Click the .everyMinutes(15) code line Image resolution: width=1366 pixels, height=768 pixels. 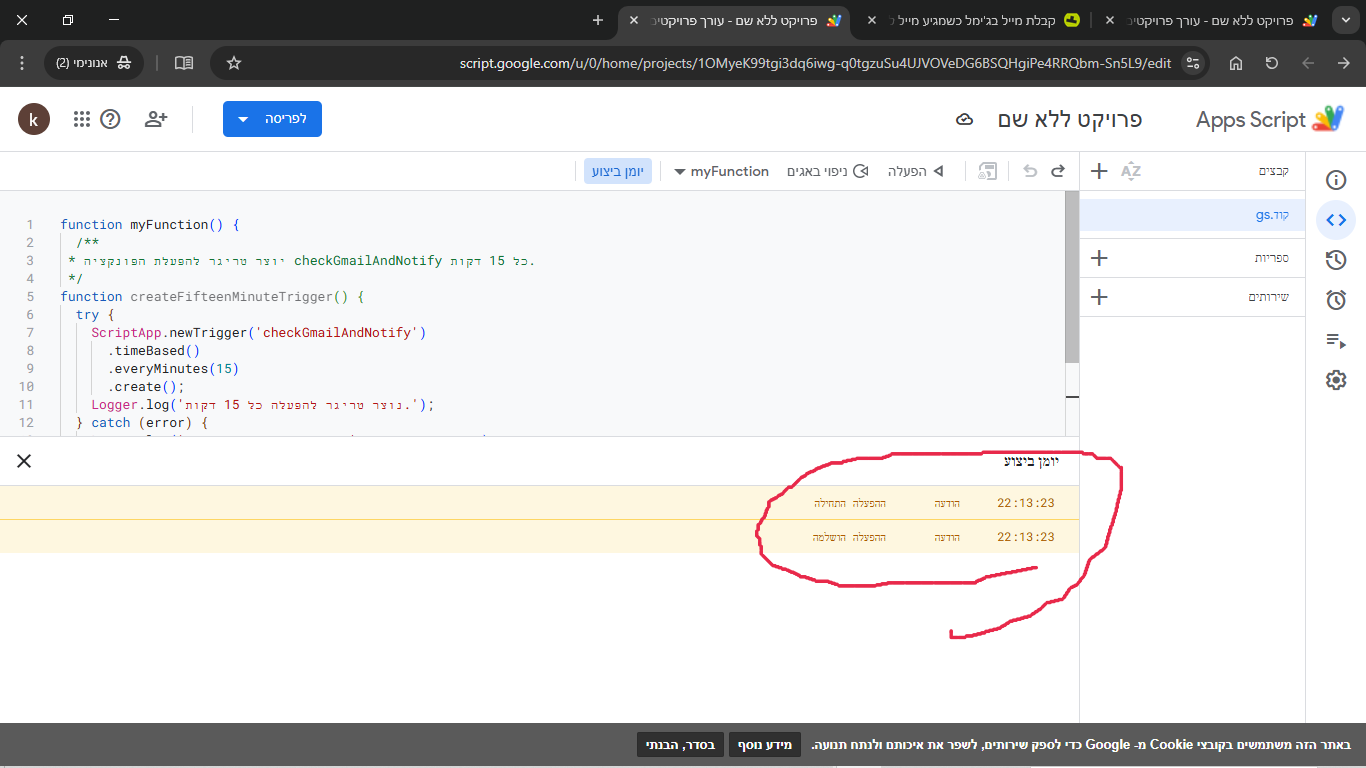[173, 369]
